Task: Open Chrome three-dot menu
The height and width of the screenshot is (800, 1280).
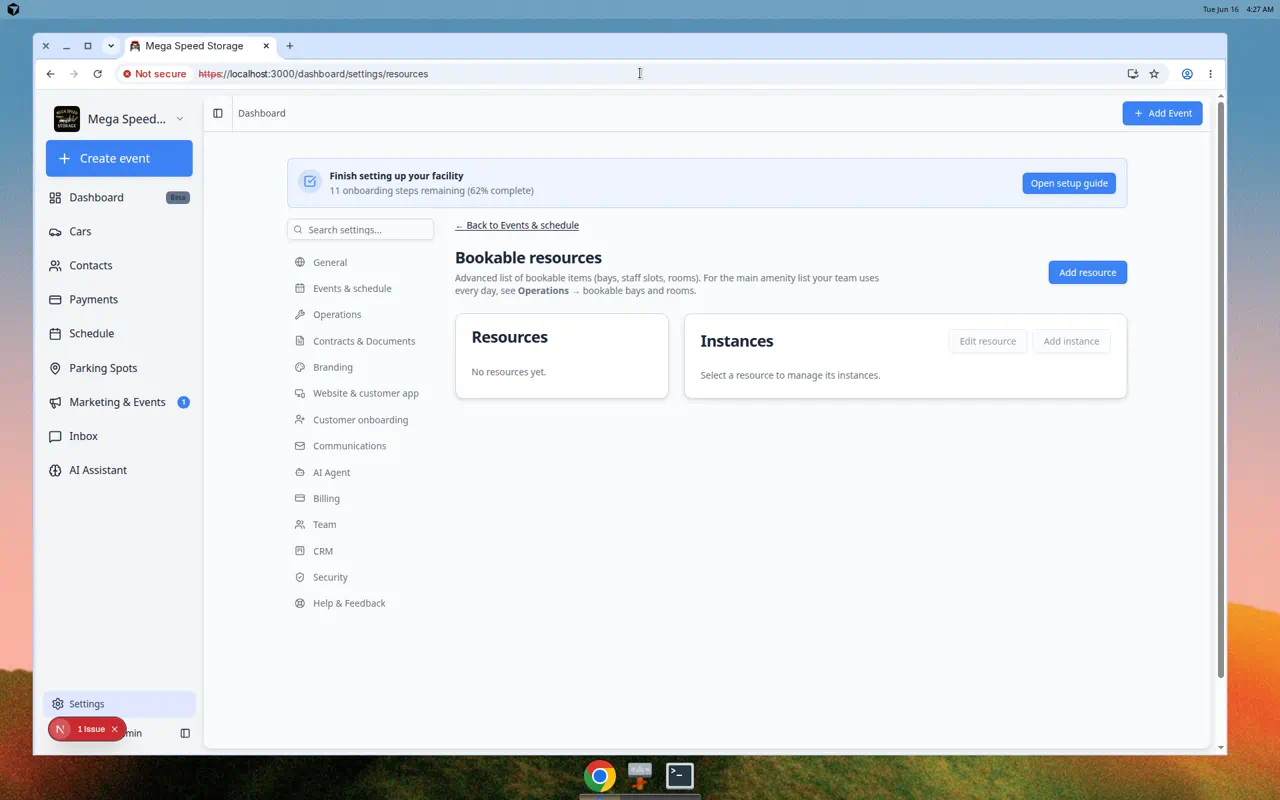Action: [1210, 74]
